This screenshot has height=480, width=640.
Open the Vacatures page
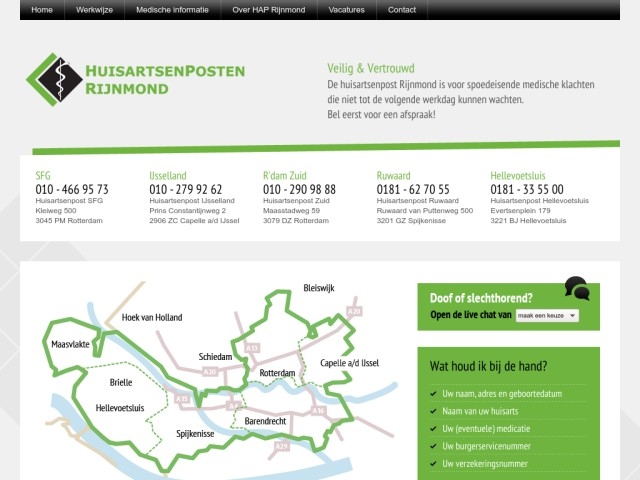(x=346, y=9)
